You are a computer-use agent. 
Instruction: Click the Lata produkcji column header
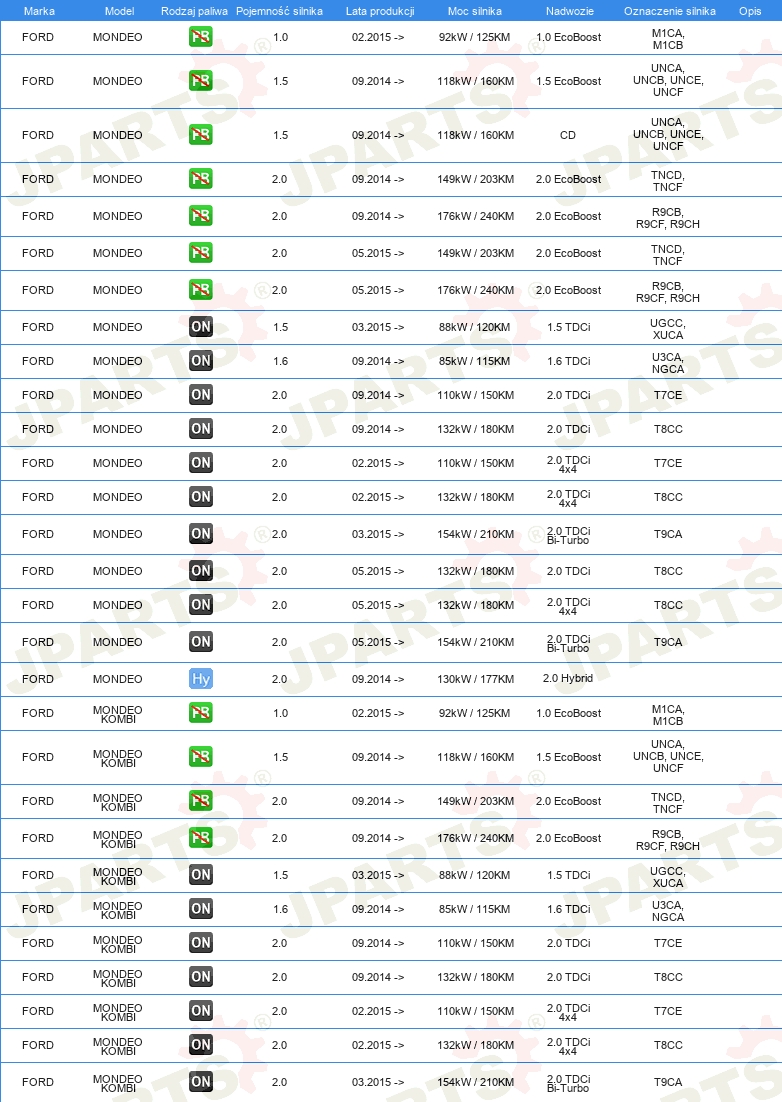(380, 11)
